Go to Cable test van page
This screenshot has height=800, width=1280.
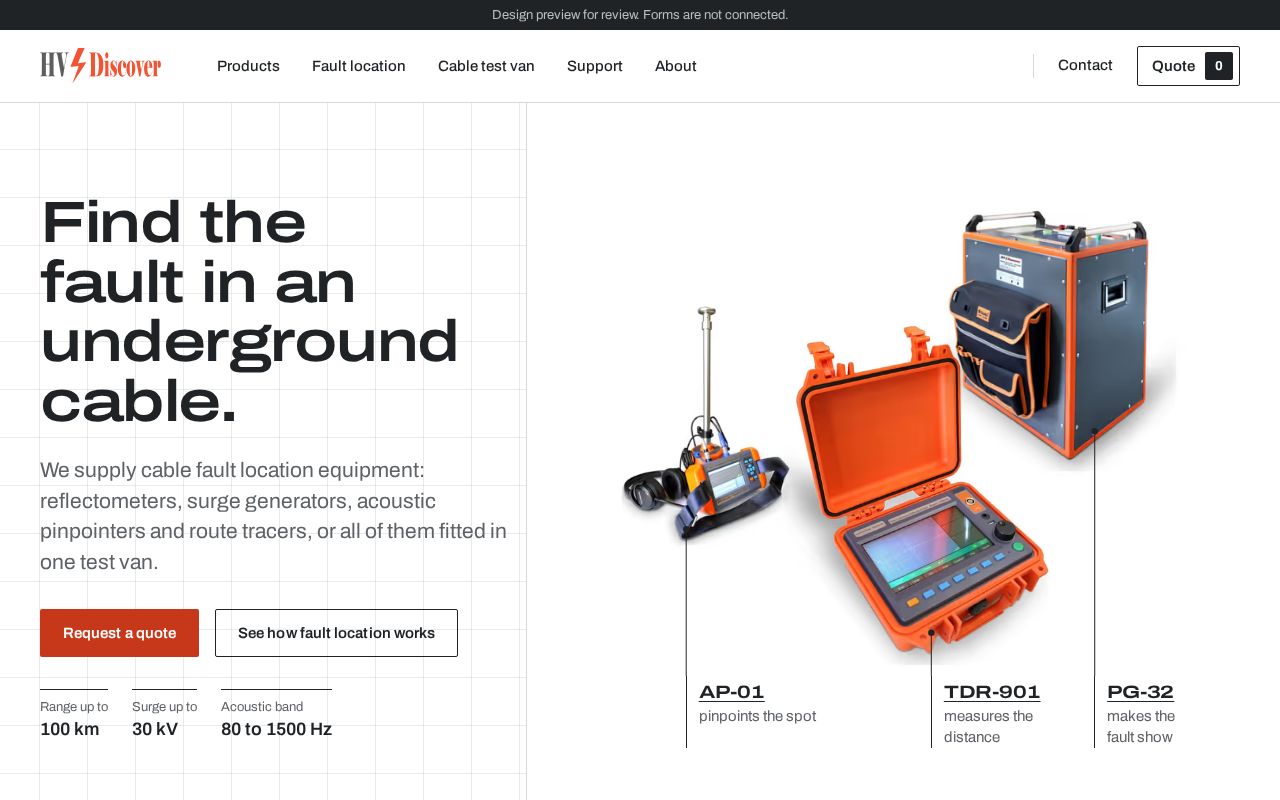[486, 66]
